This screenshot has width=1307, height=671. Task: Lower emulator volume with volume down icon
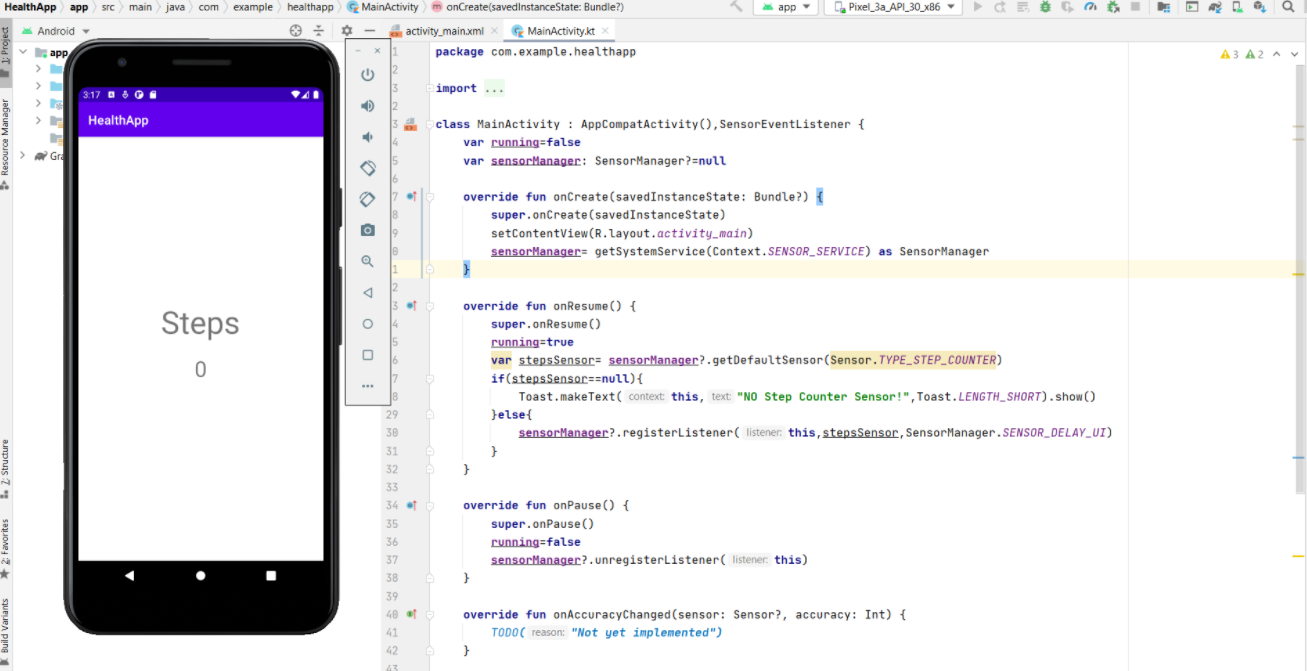tap(368, 137)
